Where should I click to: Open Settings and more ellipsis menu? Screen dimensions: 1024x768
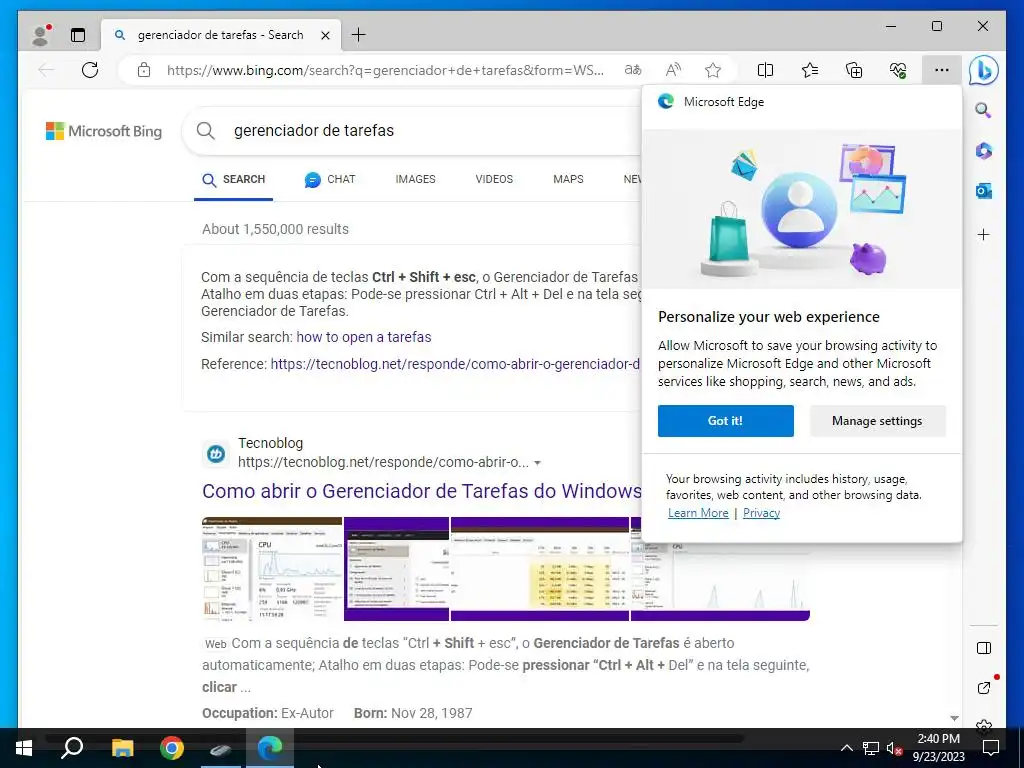[x=942, y=70]
